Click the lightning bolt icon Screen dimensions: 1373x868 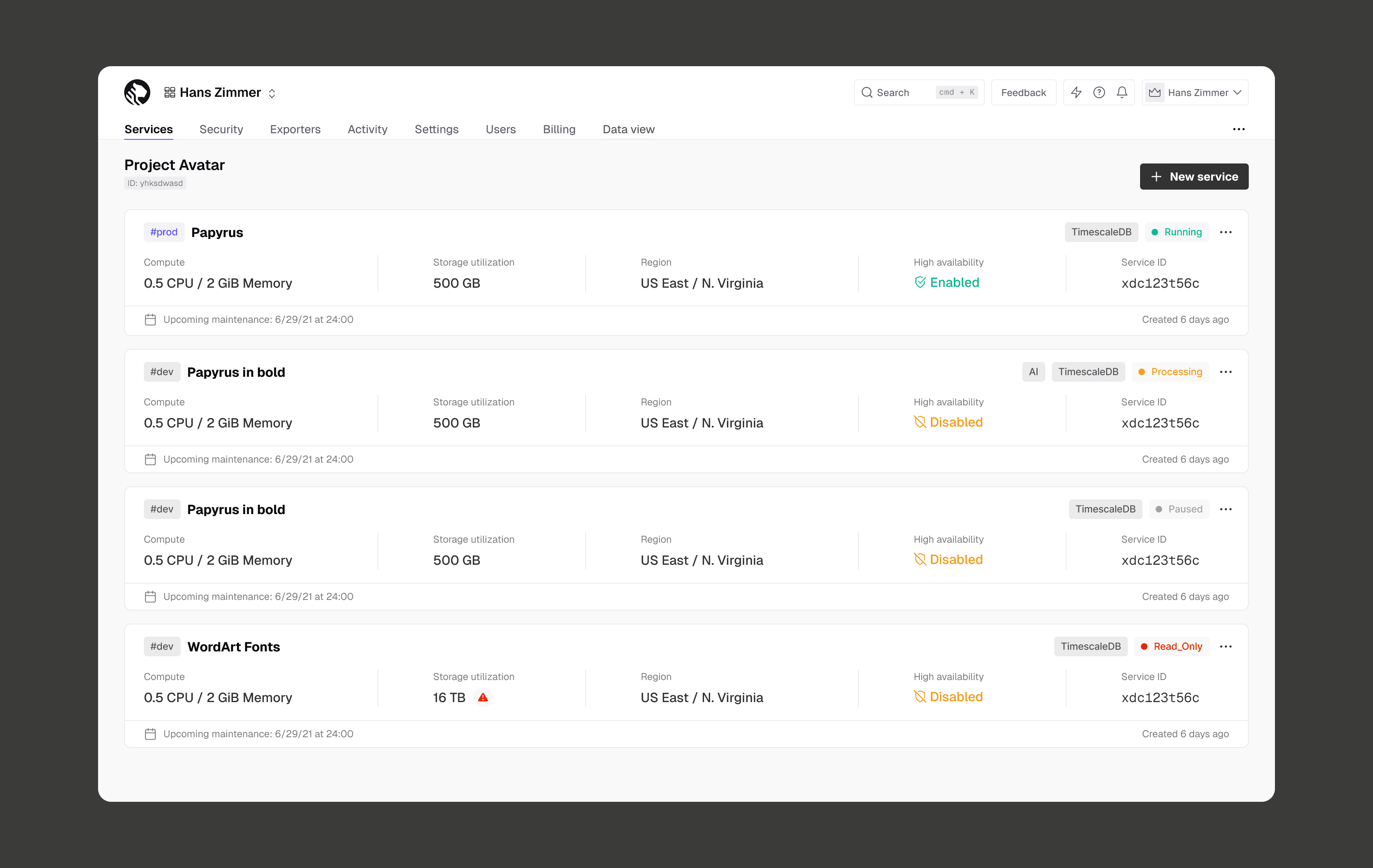(1076, 92)
